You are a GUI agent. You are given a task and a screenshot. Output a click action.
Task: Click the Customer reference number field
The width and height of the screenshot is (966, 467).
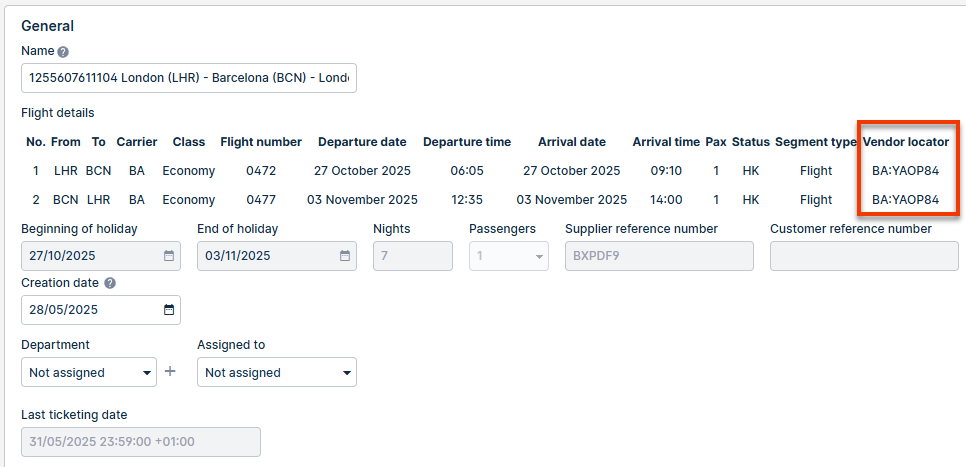(864, 256)
